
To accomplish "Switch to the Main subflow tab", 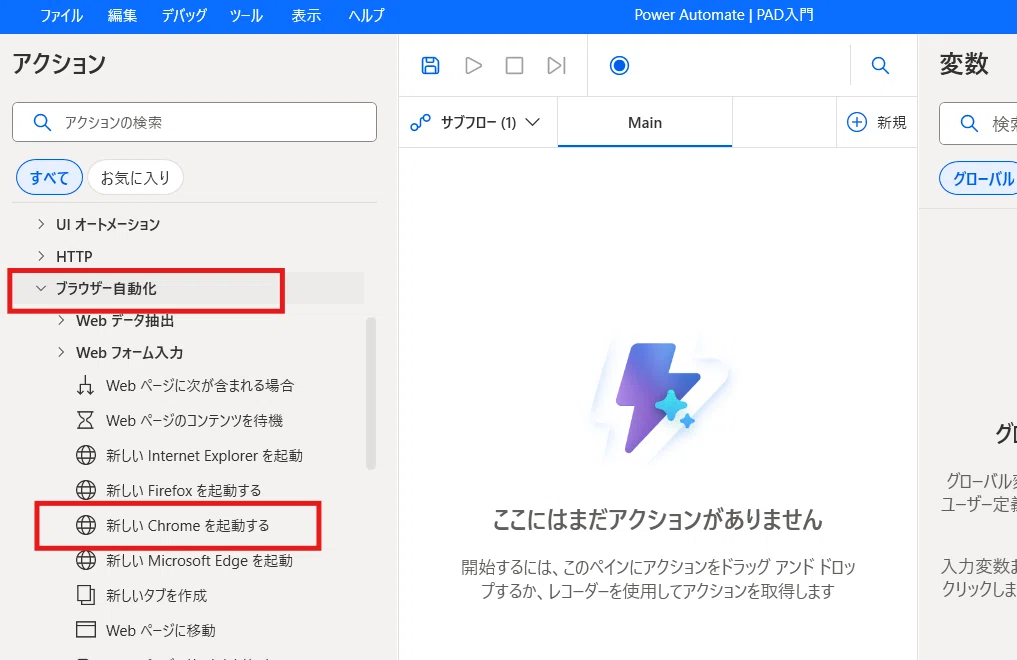I will pos(645,123).
